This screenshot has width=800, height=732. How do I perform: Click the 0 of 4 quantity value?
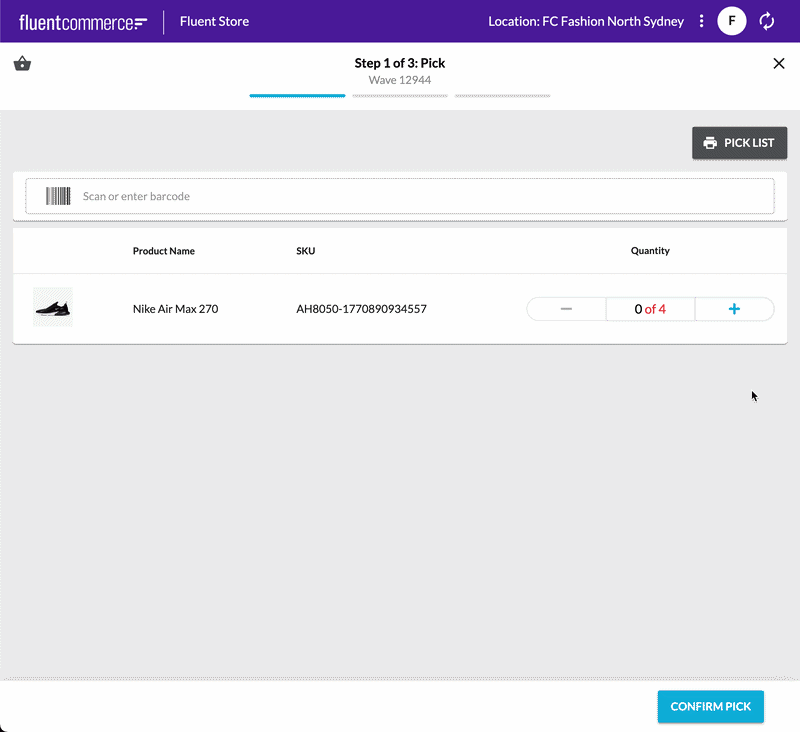point(650,309)
